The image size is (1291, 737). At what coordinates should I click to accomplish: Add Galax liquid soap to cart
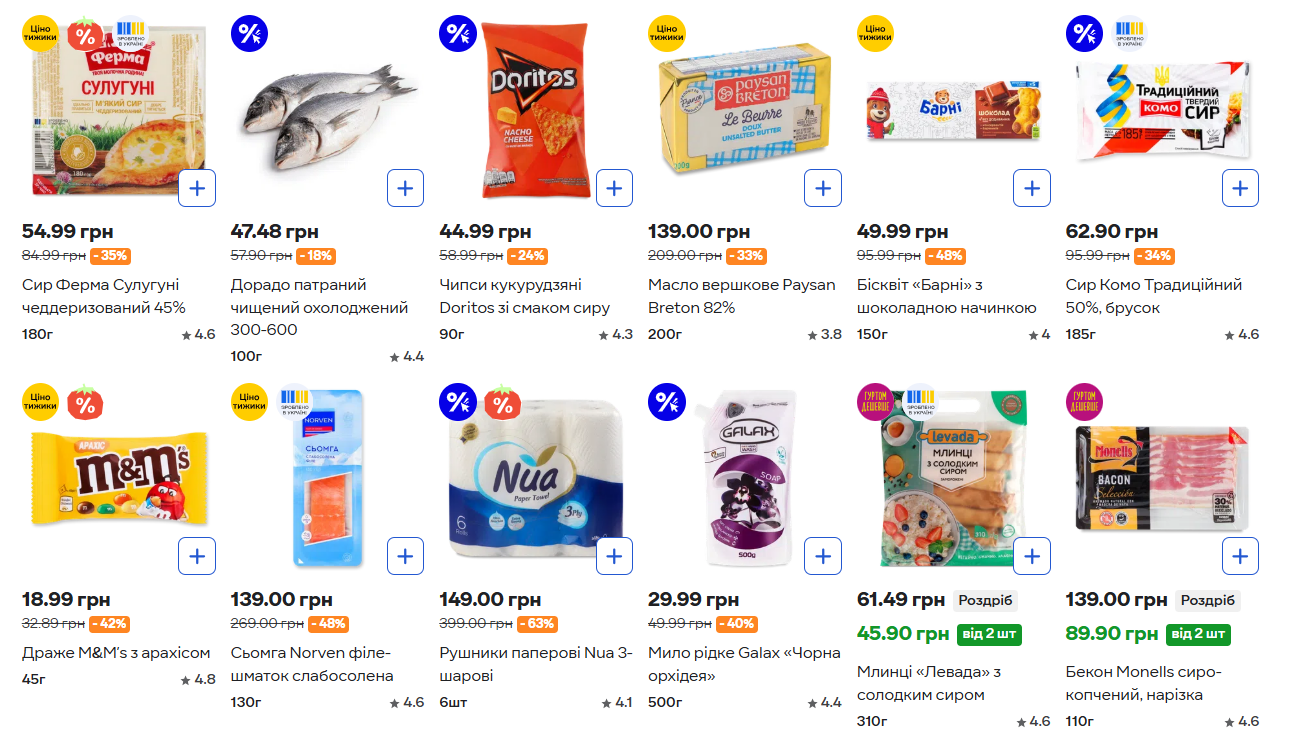pos(822,556)
